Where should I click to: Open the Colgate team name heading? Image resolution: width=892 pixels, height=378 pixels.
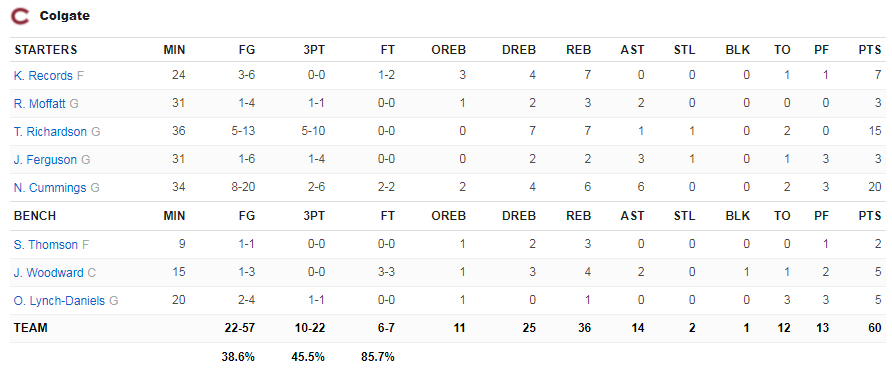tap(64, 16)
